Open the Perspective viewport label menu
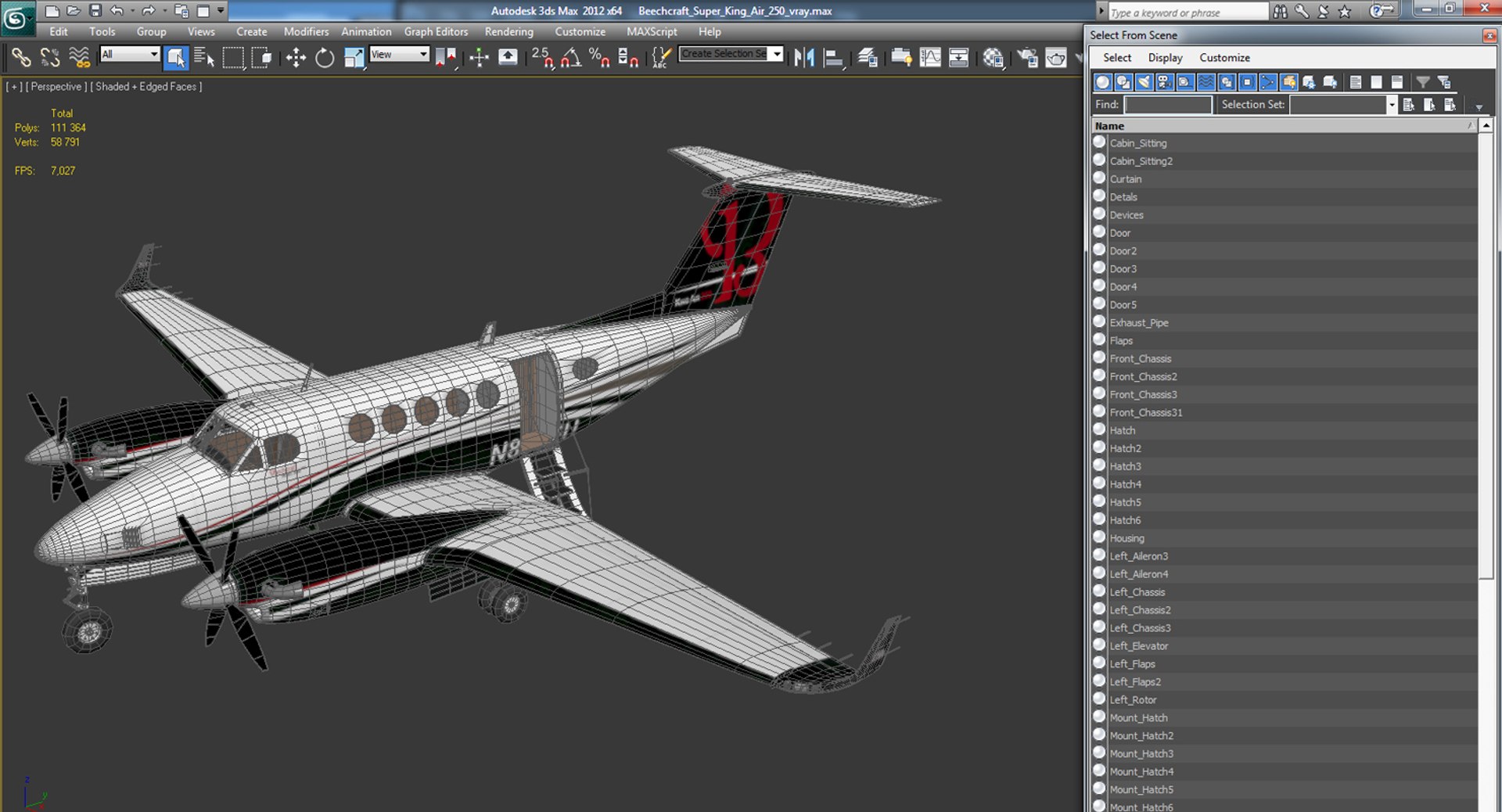Screen dimensions: 1502x812 coord(56,87)
